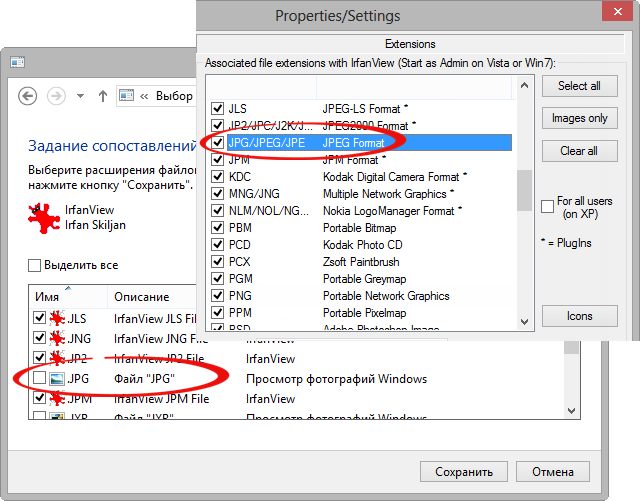
Task: Sort by the 'Описание' column header
Action: pyautogui.click(x=152, y=297)
